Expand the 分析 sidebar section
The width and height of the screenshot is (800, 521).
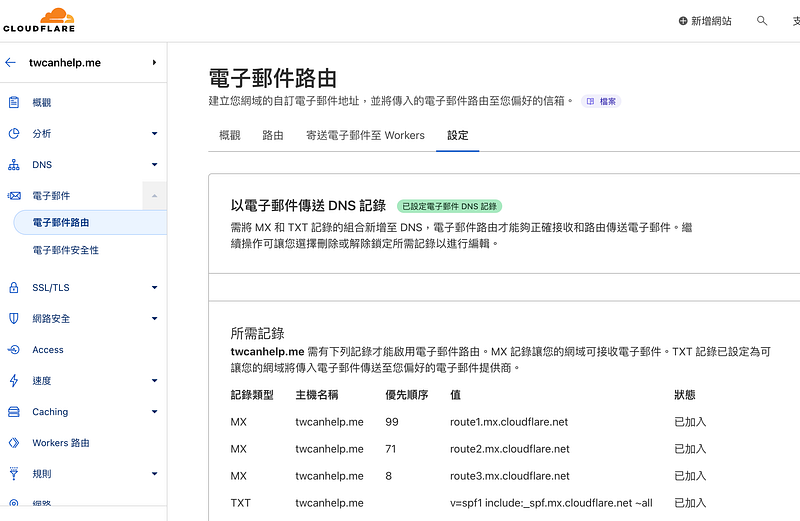tap(155, 134)
